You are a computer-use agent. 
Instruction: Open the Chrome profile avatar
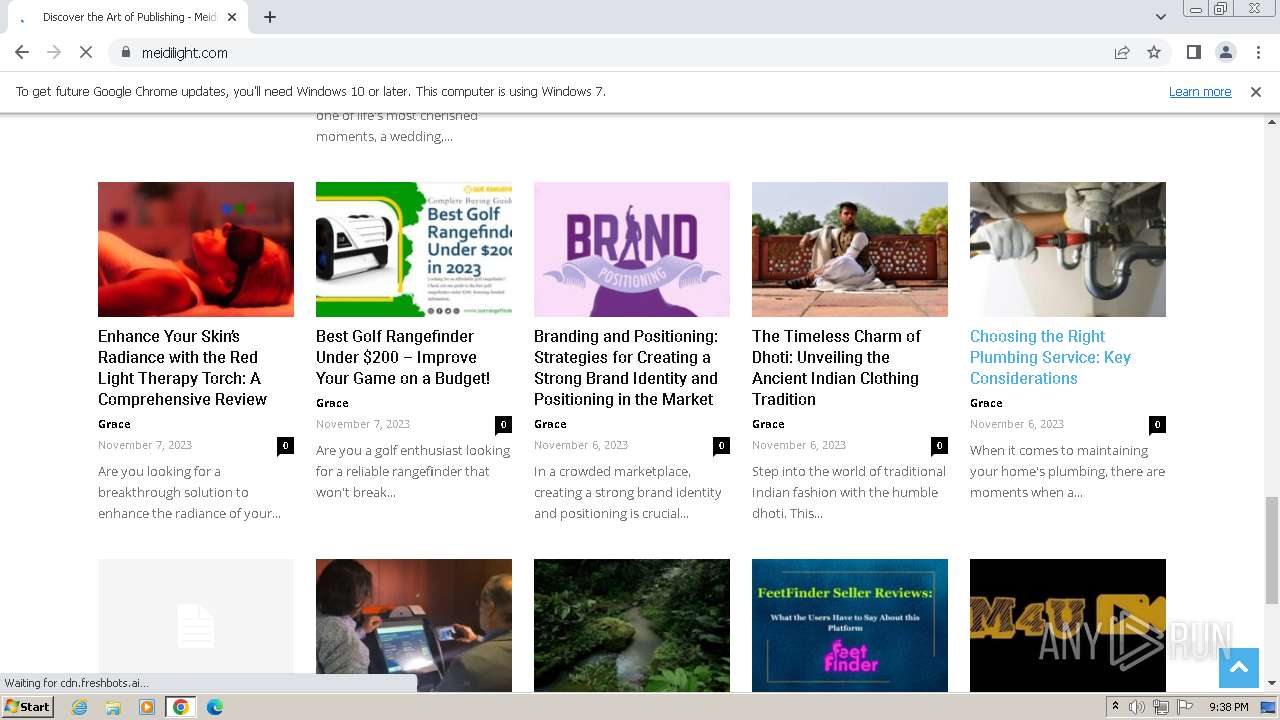coord(1225,53)
